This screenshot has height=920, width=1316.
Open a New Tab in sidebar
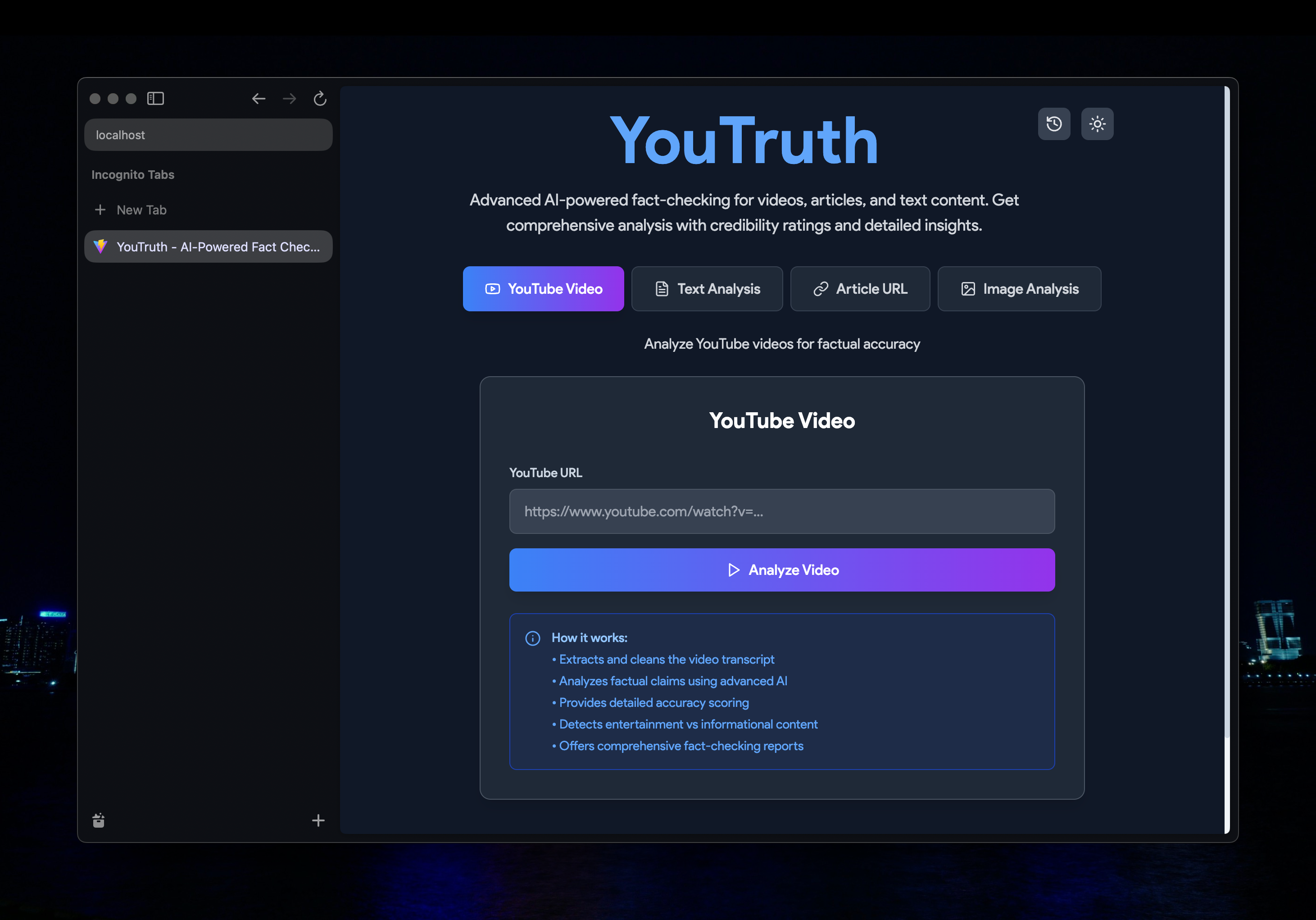pyautogui.click(x=141, y=210)
